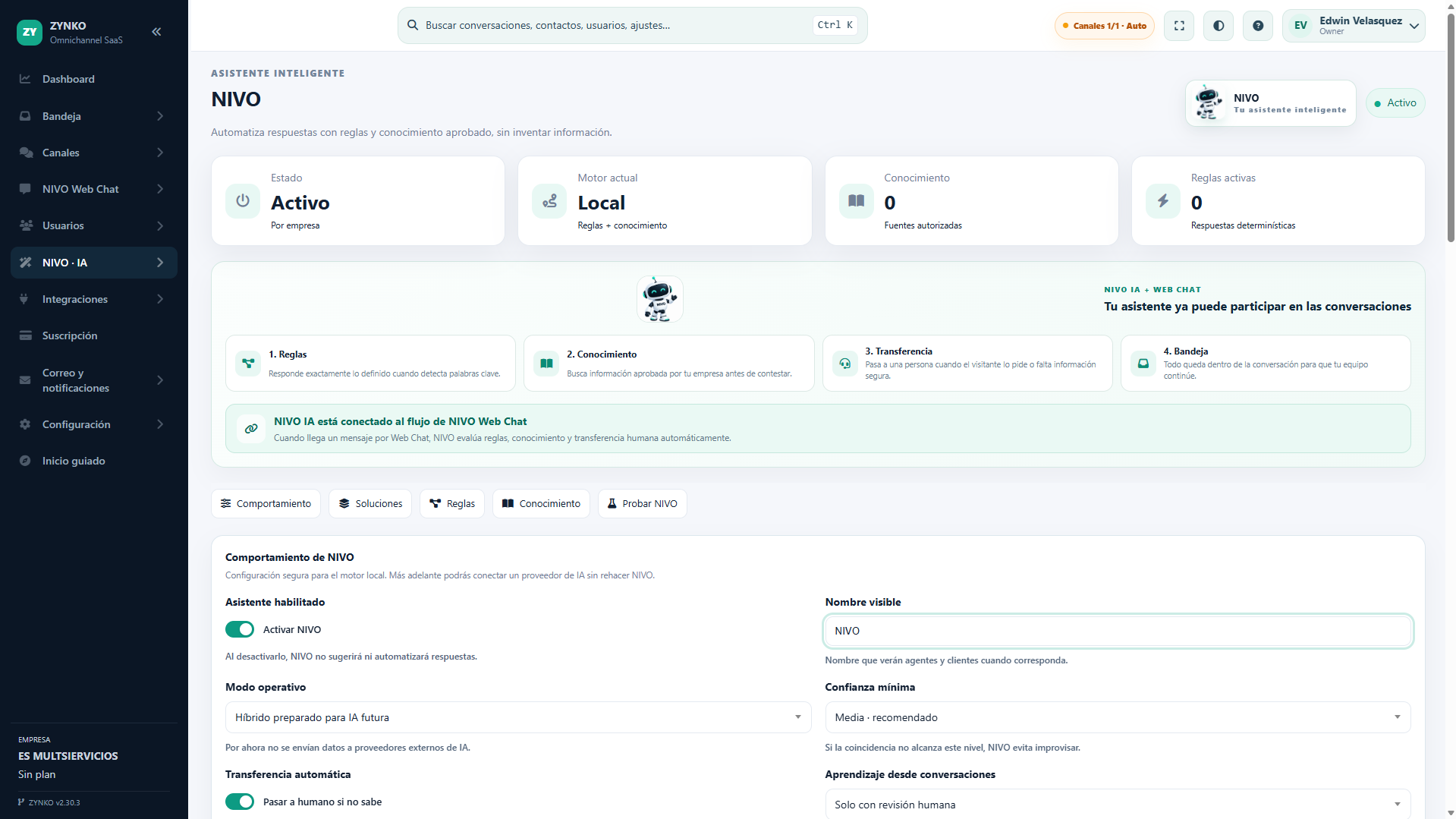This screenshot has width=1456, height=819.
Task: Click the Reglas activas lightning icon
Action: click(x=1162, y=201)
